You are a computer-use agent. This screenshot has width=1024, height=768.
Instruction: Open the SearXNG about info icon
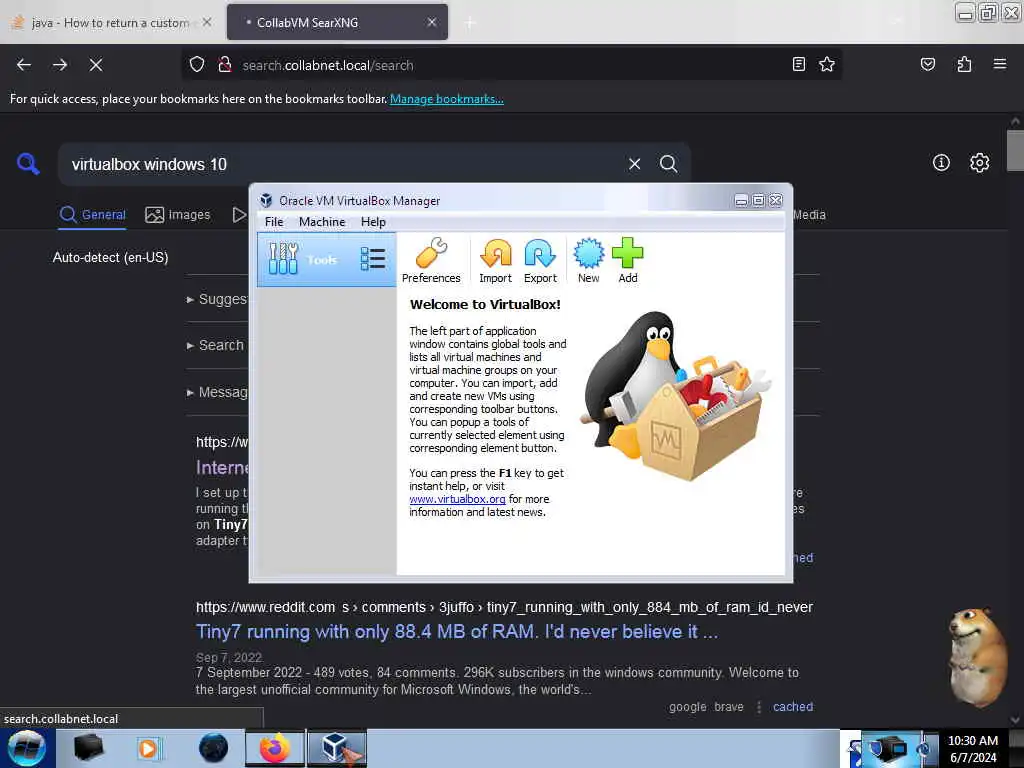(x=941, y=163)
